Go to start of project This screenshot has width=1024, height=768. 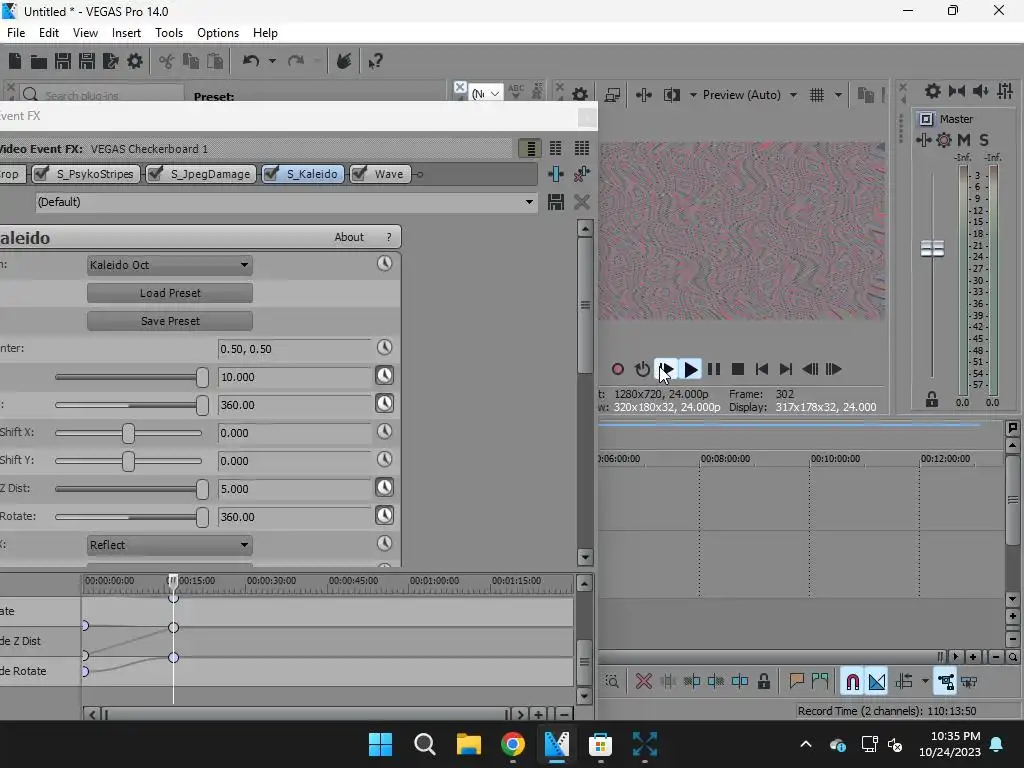(761, 369)
